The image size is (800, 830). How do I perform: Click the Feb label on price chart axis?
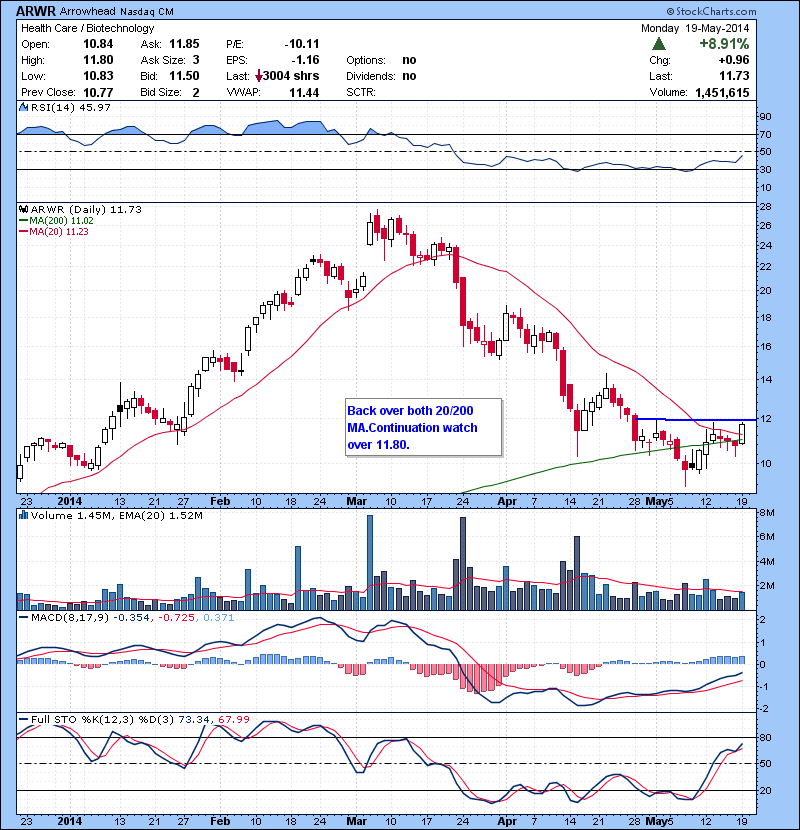(220, 501)
